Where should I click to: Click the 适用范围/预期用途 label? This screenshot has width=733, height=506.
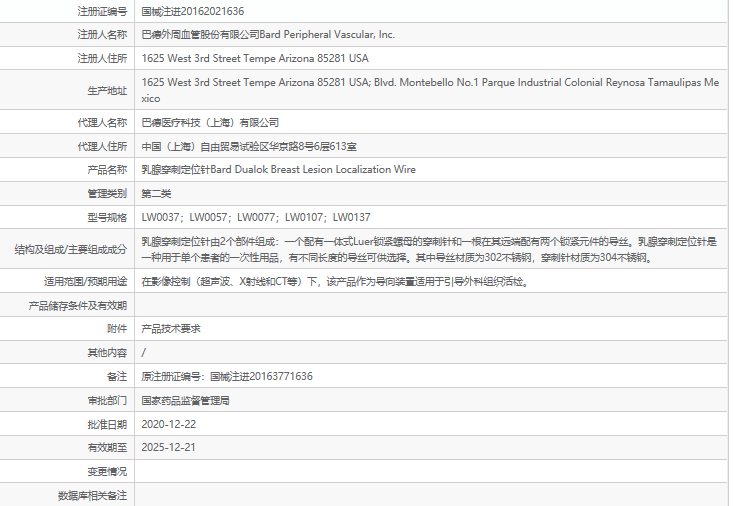click(86, 282)
